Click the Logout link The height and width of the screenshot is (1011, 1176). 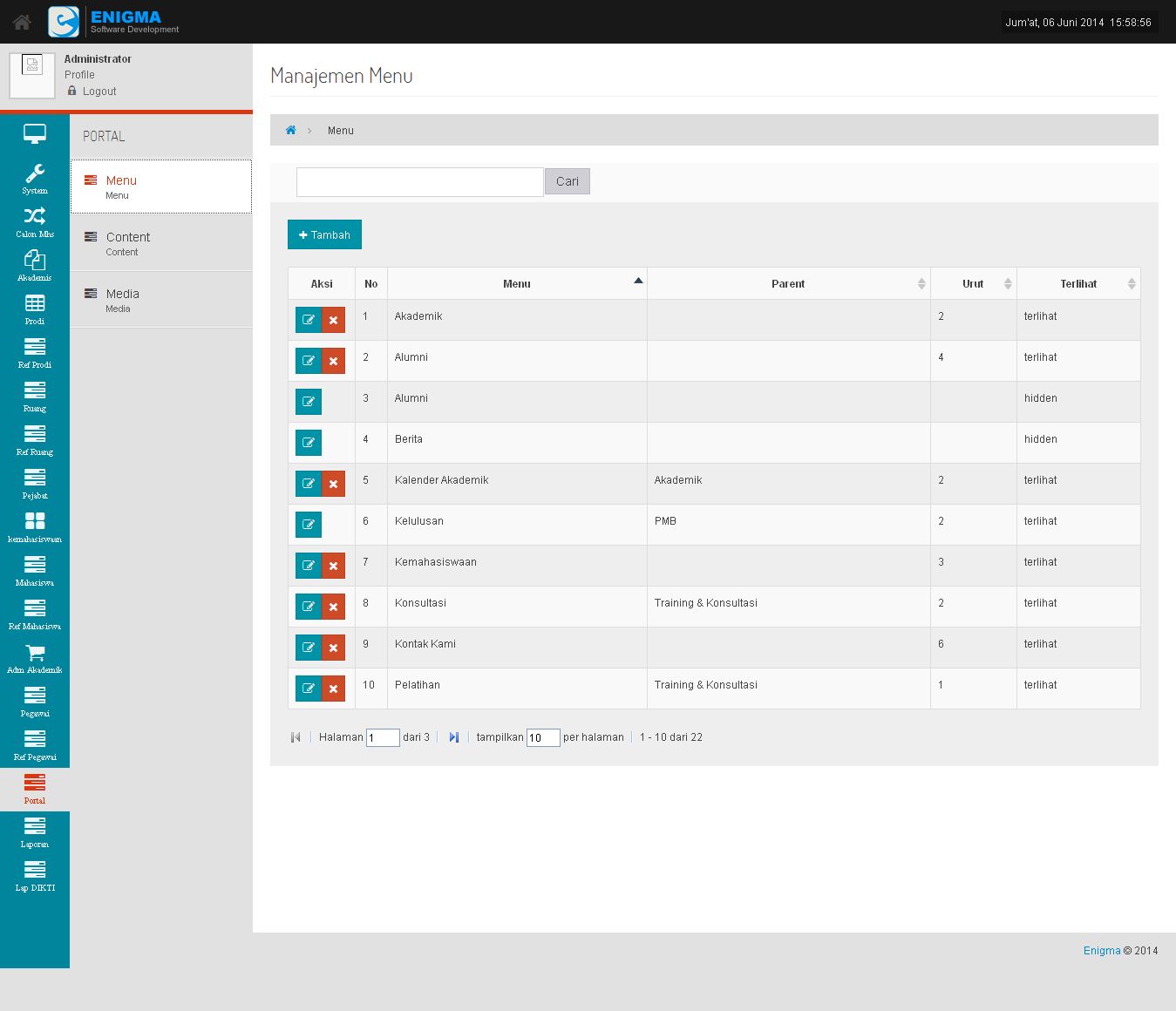tap(99, 92)
